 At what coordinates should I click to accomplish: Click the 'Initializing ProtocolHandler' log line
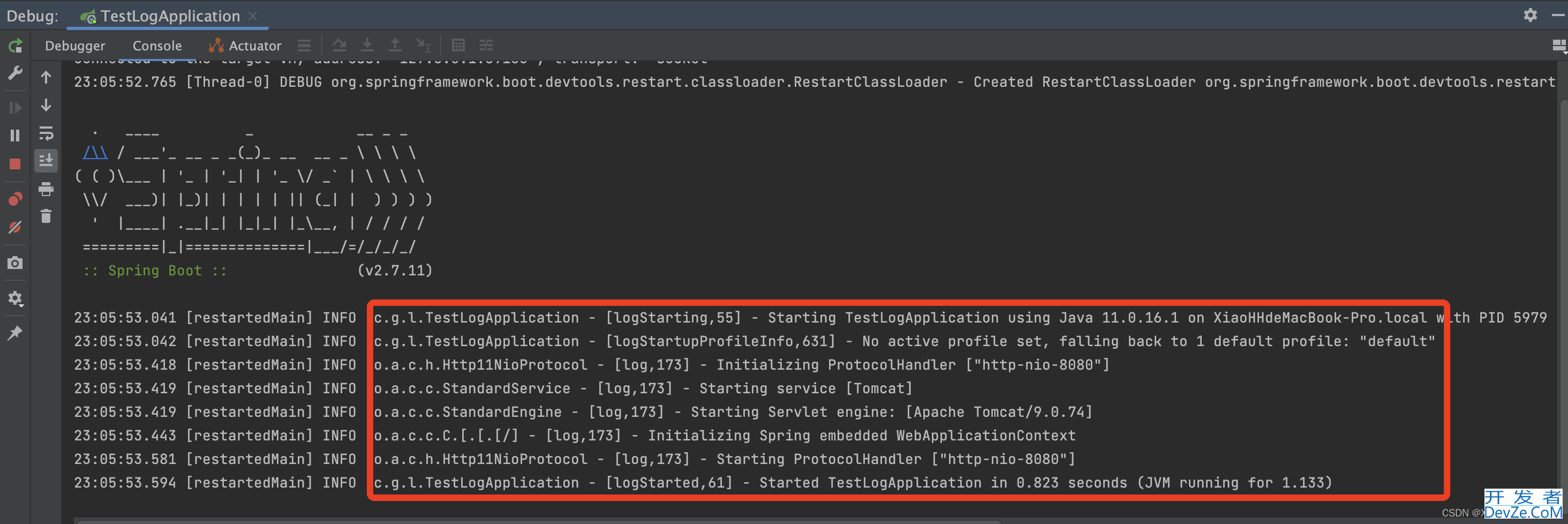tap(592, 365)
